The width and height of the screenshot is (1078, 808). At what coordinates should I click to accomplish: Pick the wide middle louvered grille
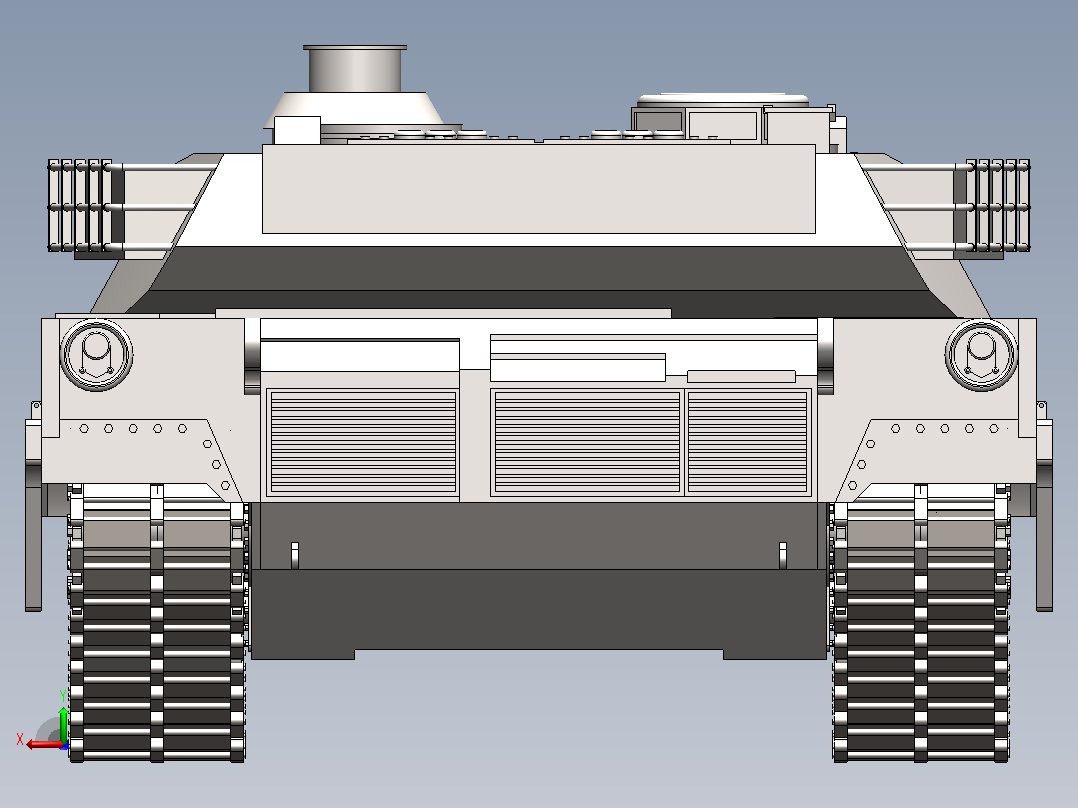click(587, 442)
